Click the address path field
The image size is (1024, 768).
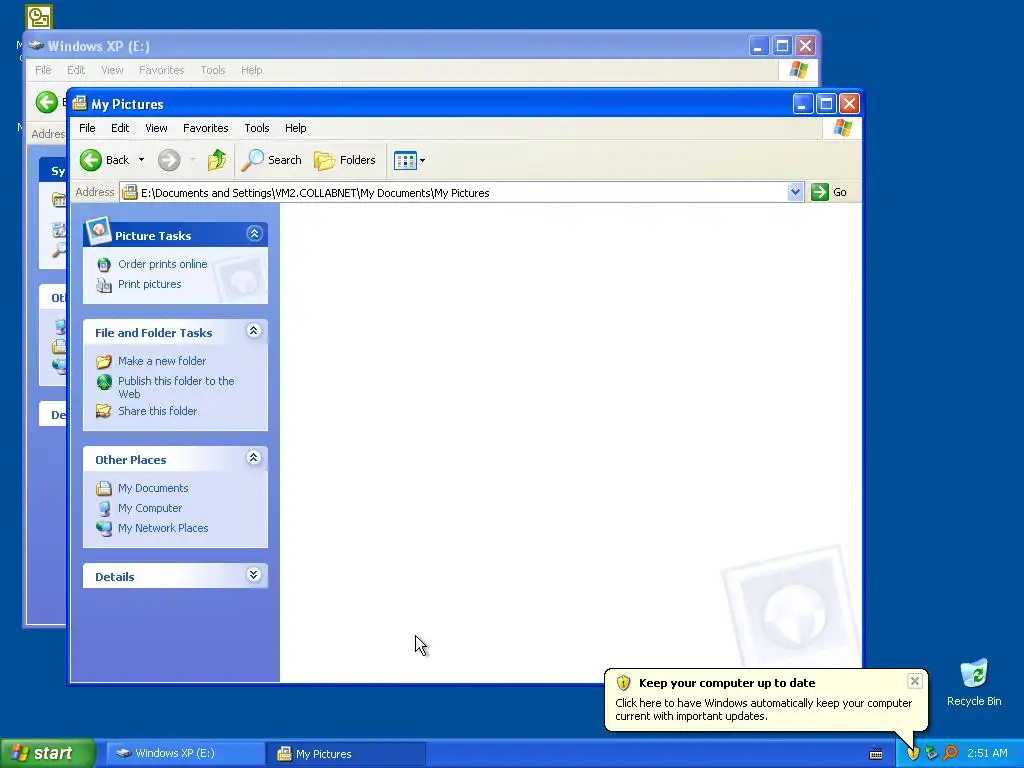point(454,193)
